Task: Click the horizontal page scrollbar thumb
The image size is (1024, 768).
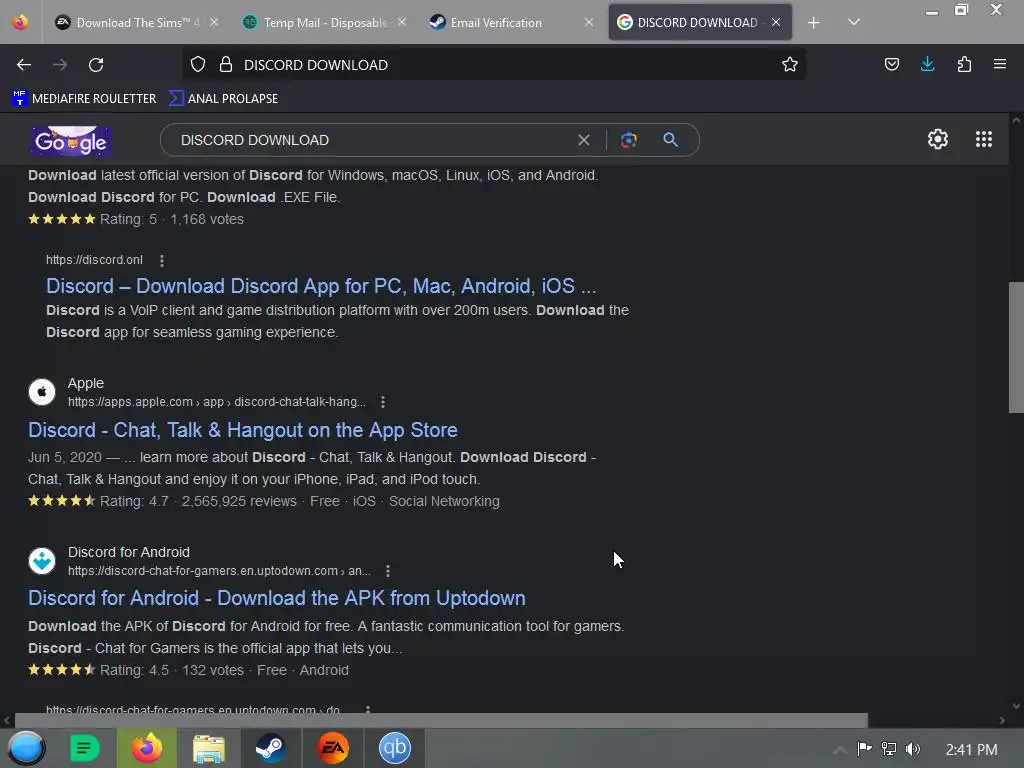Action: click(x=441, y=720)
